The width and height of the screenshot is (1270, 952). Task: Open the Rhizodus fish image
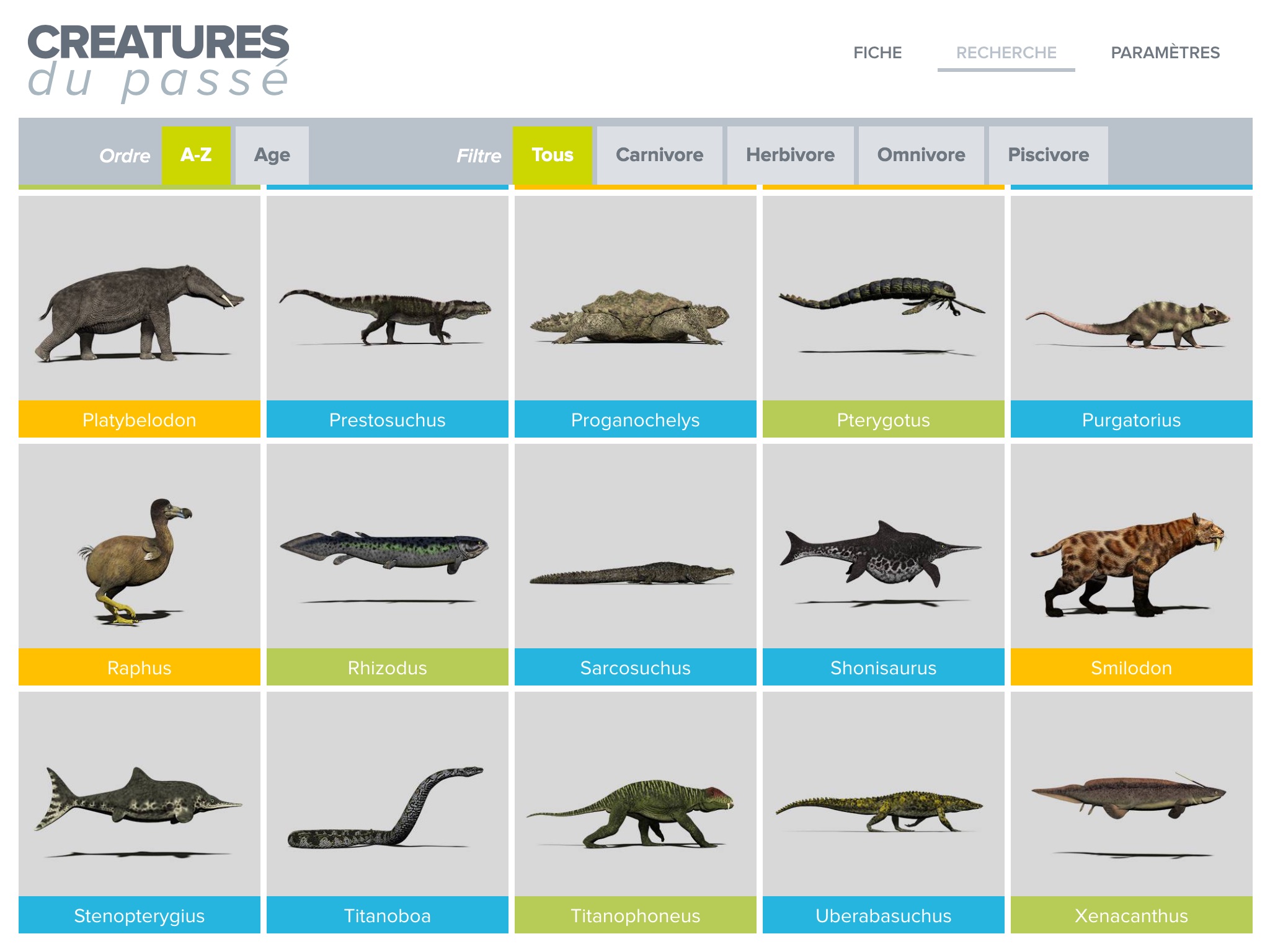pos(388,546)
